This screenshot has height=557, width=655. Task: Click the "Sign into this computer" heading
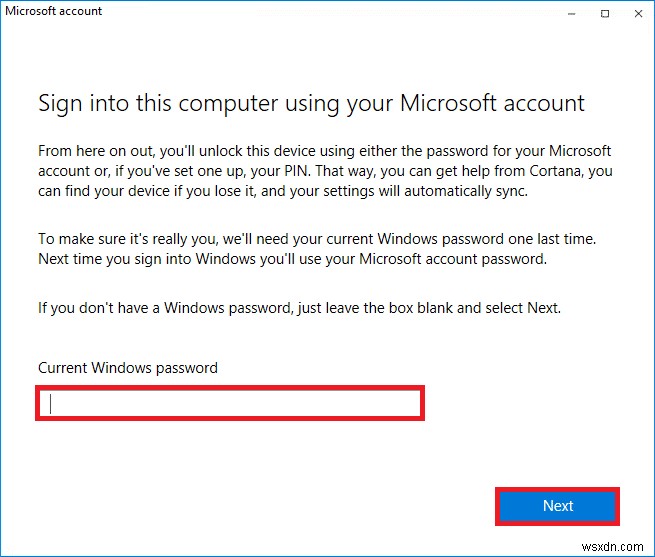pos(311,103)
